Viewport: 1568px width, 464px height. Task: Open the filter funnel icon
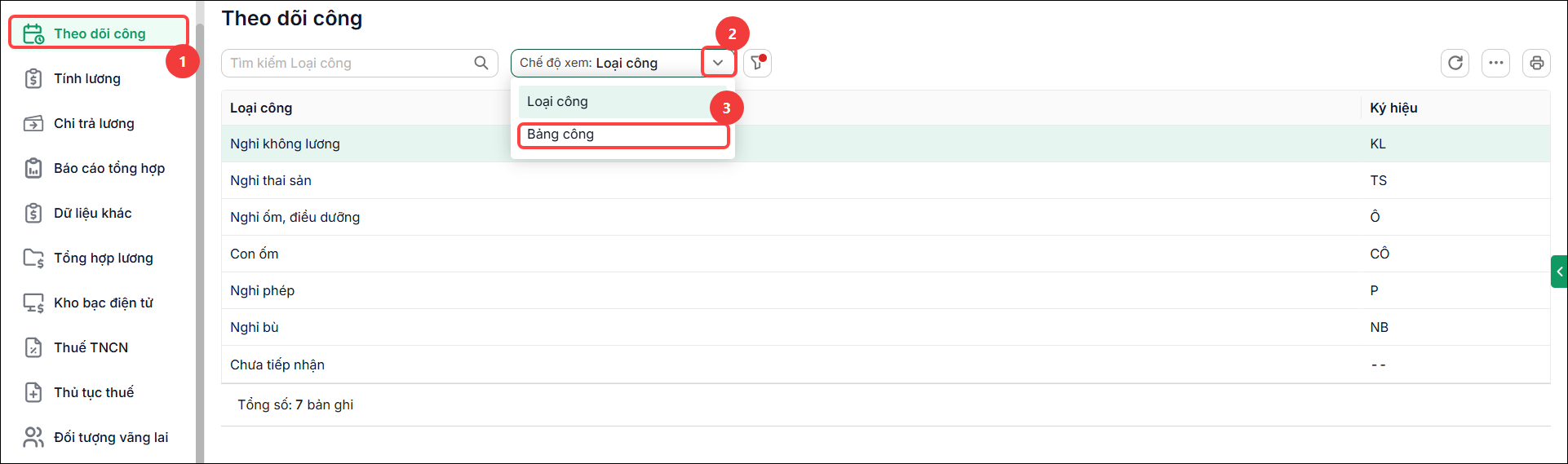[x=757, y=63]
